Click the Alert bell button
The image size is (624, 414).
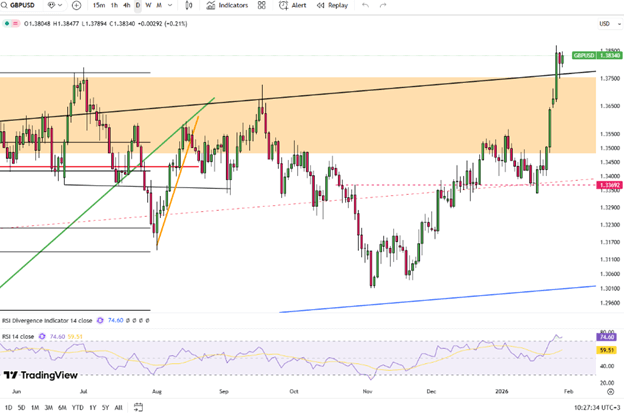pyautogui.click(x=293, y=6)
